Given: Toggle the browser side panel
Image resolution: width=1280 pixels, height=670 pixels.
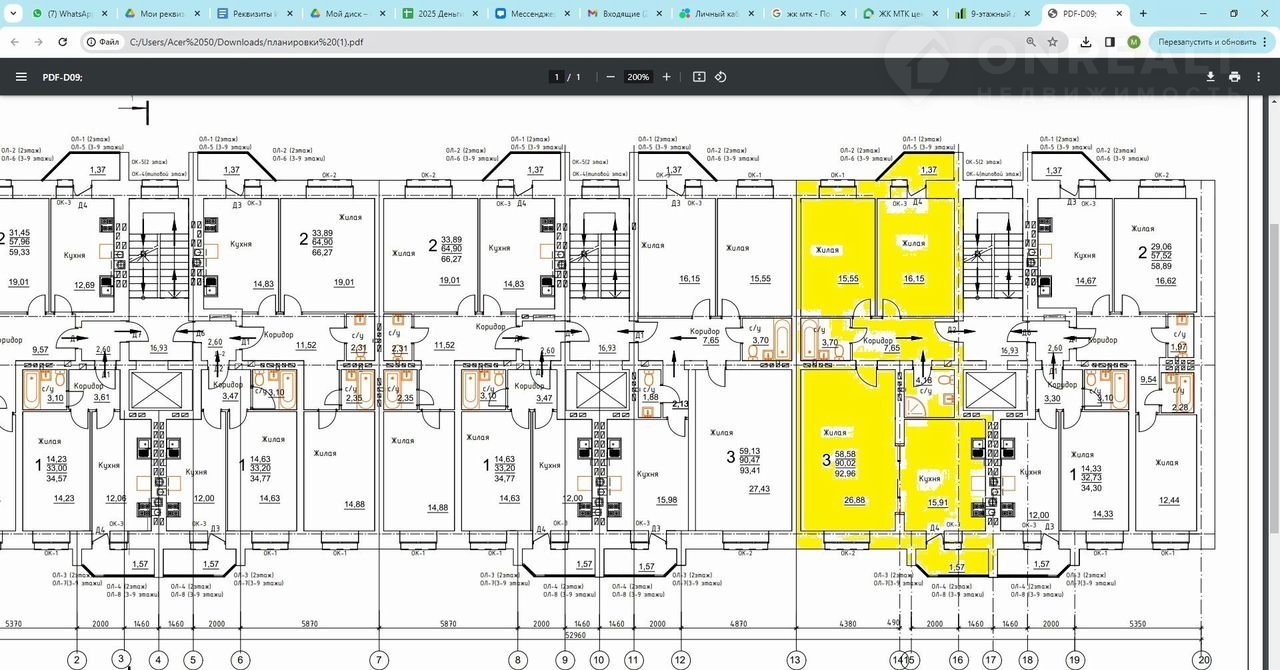Looking at the screenshot, I should click(1110, 42).
